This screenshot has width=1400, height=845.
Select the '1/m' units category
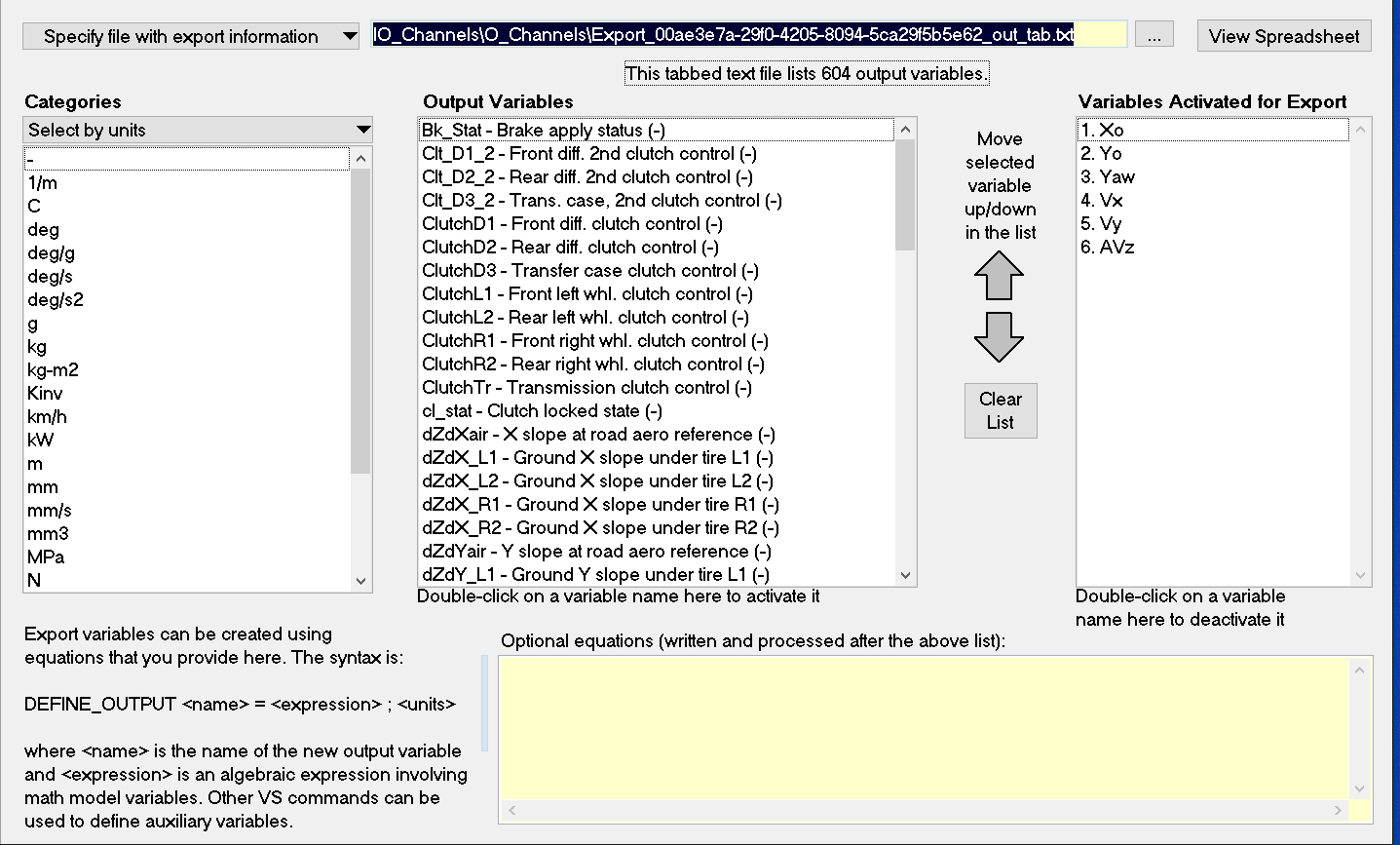click(x=187, y=182)
